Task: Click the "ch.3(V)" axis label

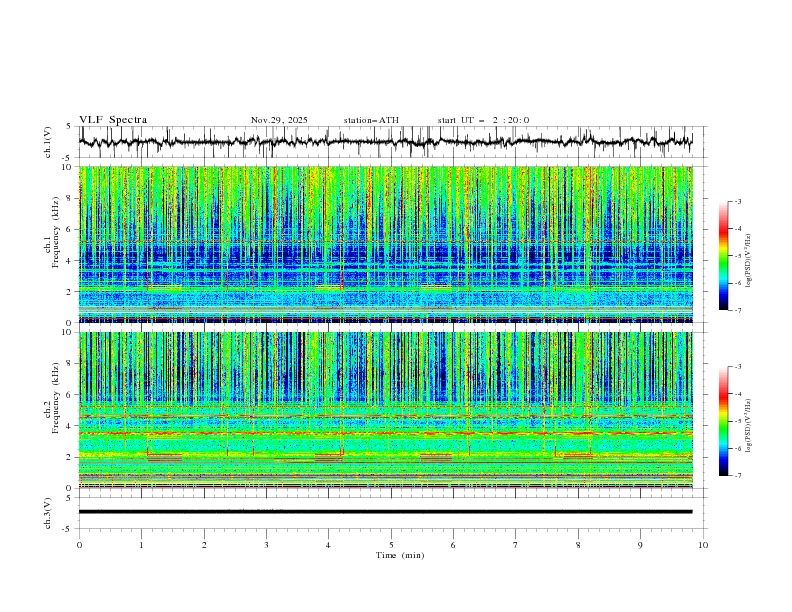Action: point(48,513)
